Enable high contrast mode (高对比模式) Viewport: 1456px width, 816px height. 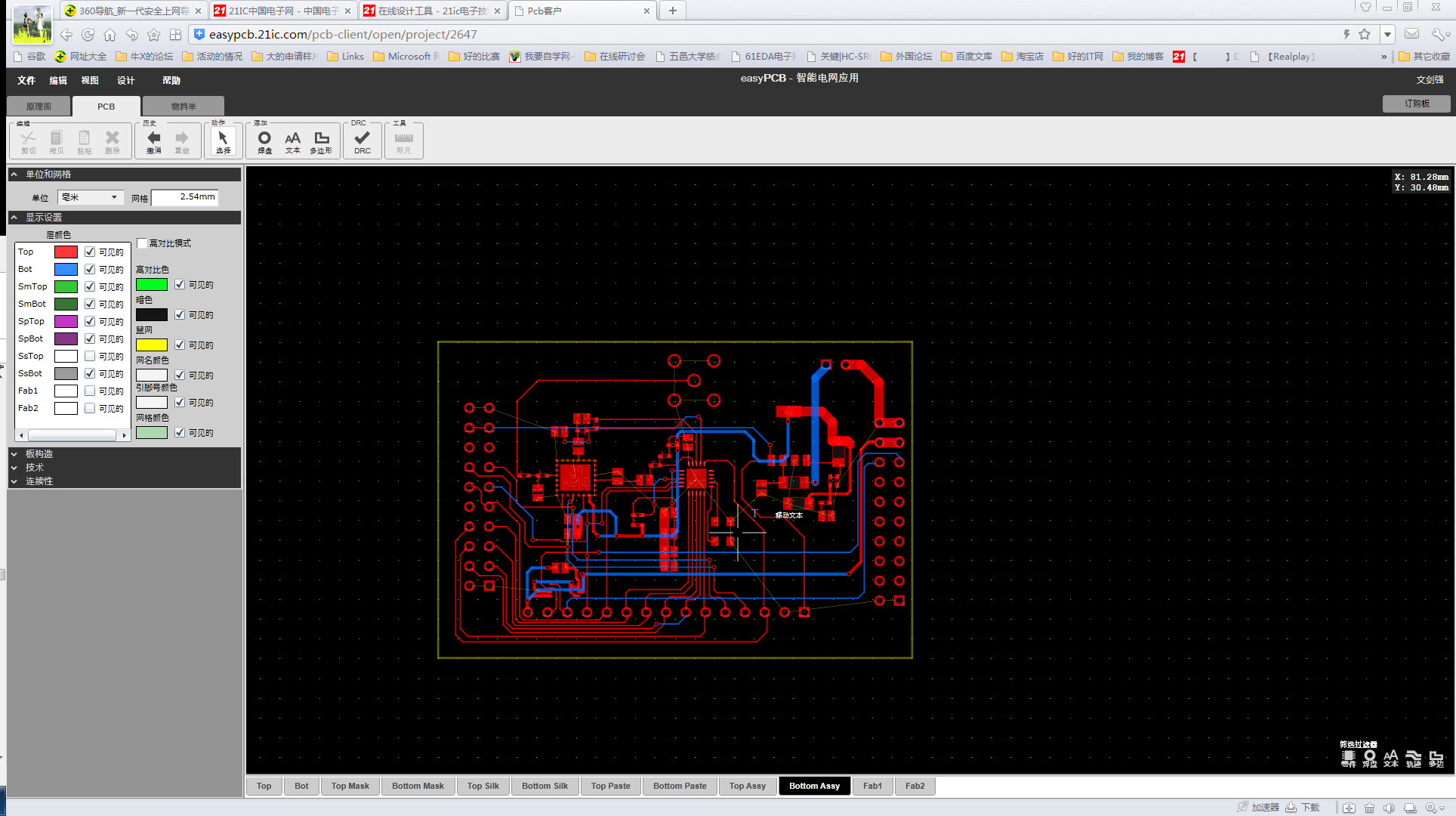tap(142, 243)
